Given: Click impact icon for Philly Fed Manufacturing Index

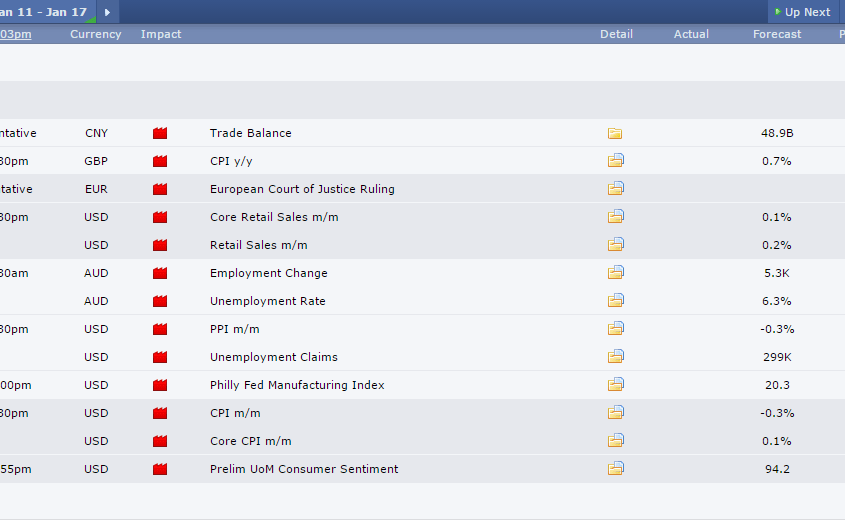Looking at the screenshot, I should 160,385.
